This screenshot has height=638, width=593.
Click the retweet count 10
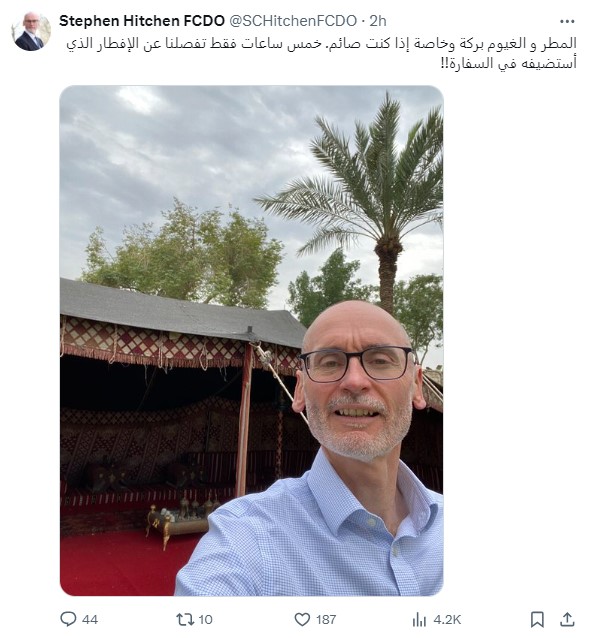coord(206,620)
